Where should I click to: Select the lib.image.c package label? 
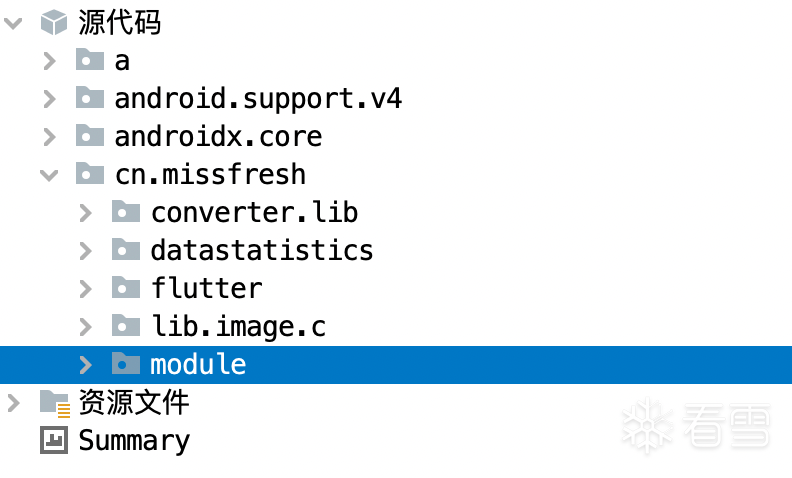click(238, 326)
